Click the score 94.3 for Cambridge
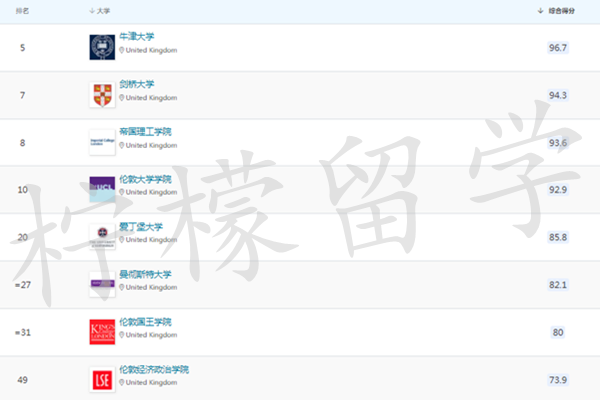Image resolution: width=600 pixels, height=400 pixels. click(x=558, y=95)
